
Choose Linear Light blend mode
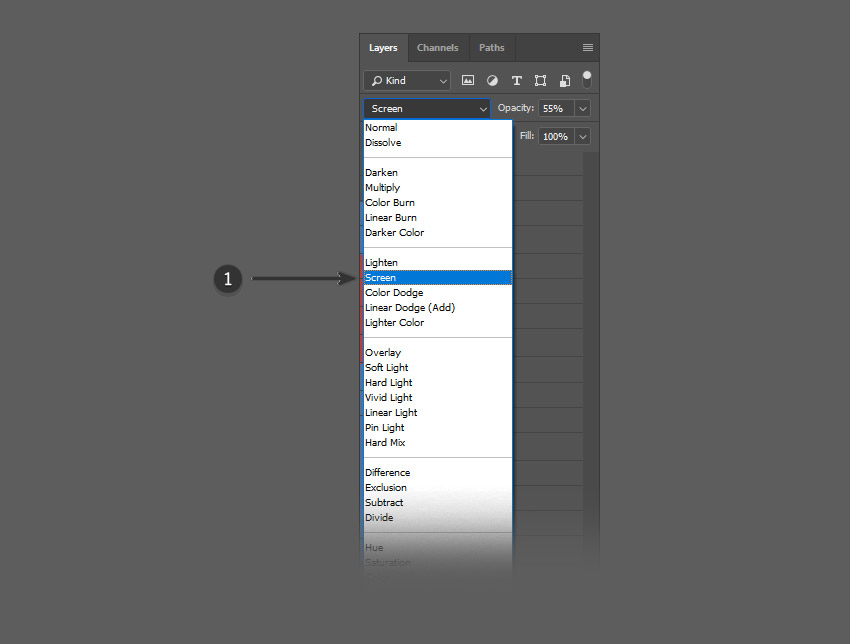click(x=438, y=413)
